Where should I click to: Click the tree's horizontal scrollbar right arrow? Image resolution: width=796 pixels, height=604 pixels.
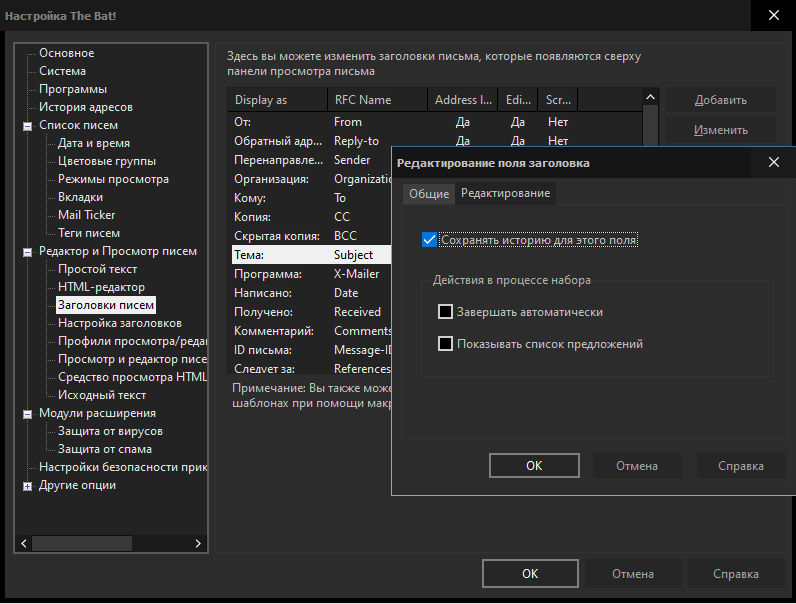point(198,544)
